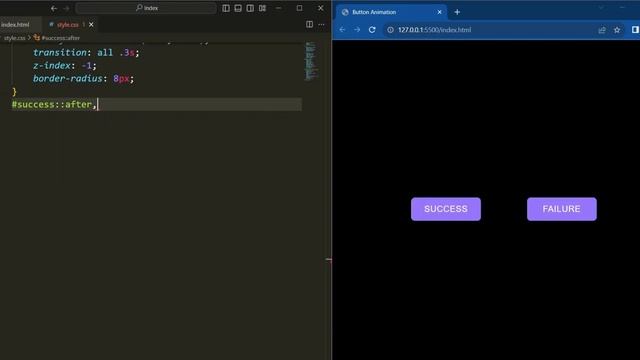640x360 pixels.
Task: Split the editor to the right
Action: click(309, 24)
